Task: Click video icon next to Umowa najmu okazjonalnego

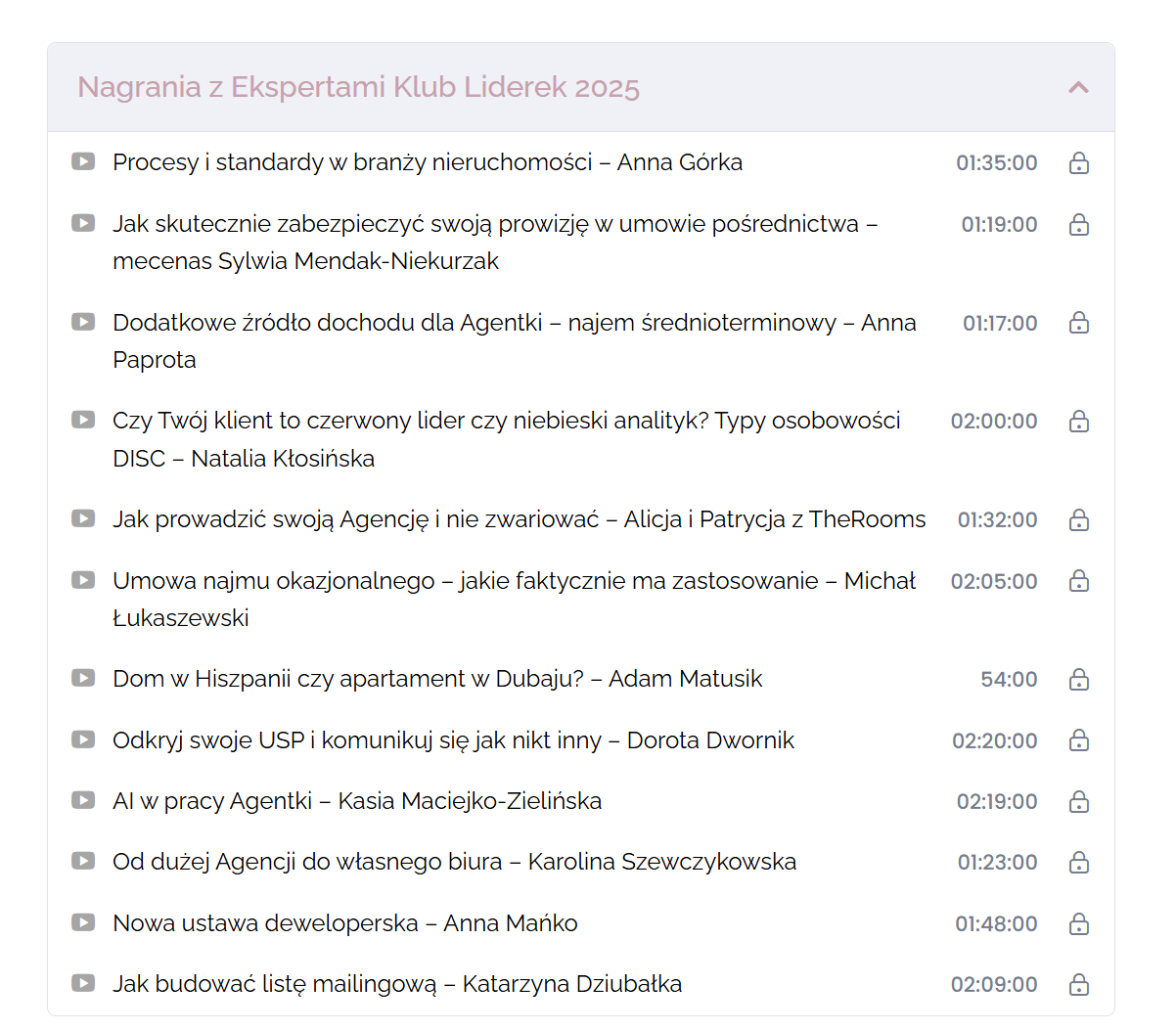Action: pos(83,580)
